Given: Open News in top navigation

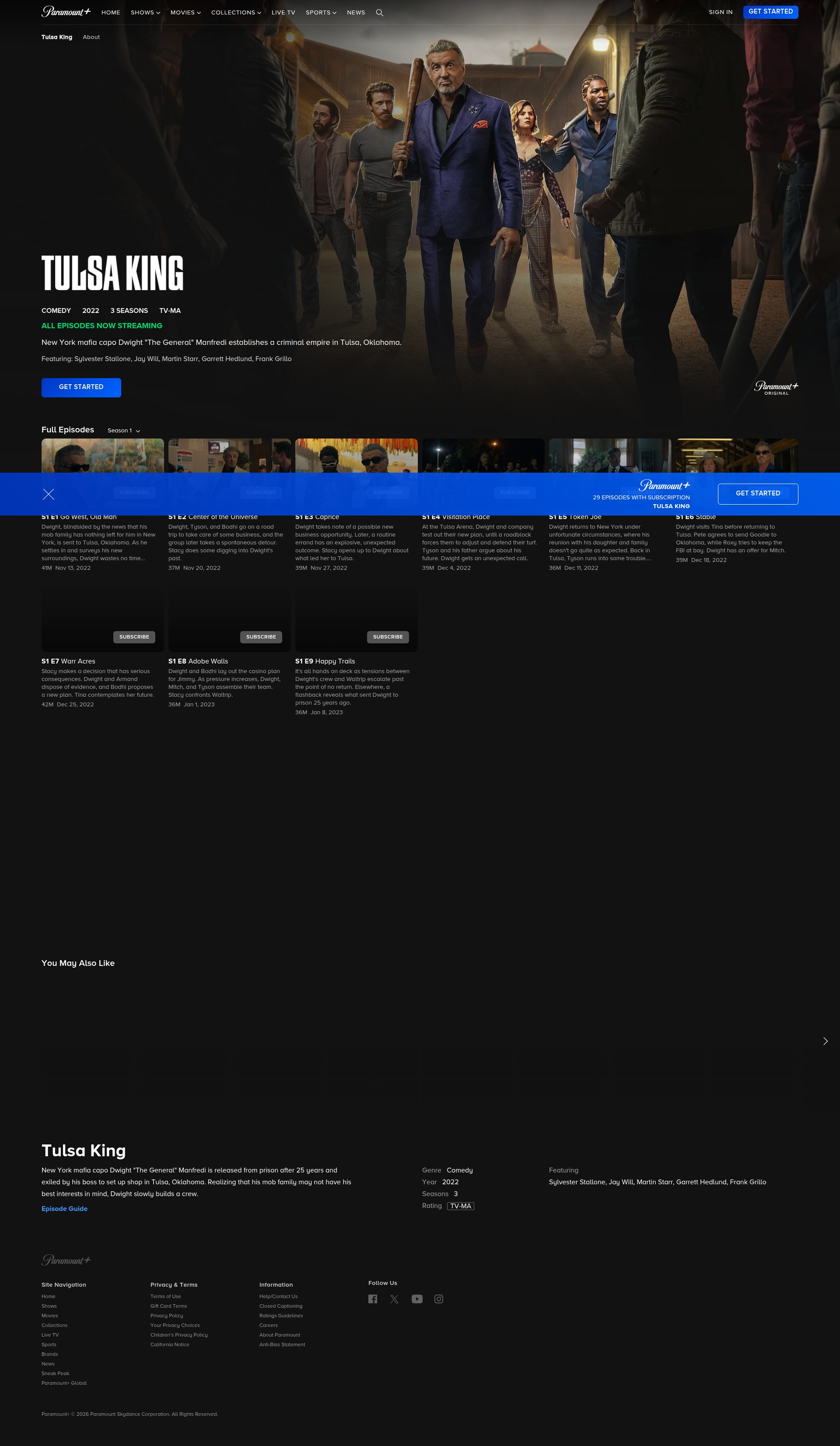Looking at the screenshot, I should (356, 13).
